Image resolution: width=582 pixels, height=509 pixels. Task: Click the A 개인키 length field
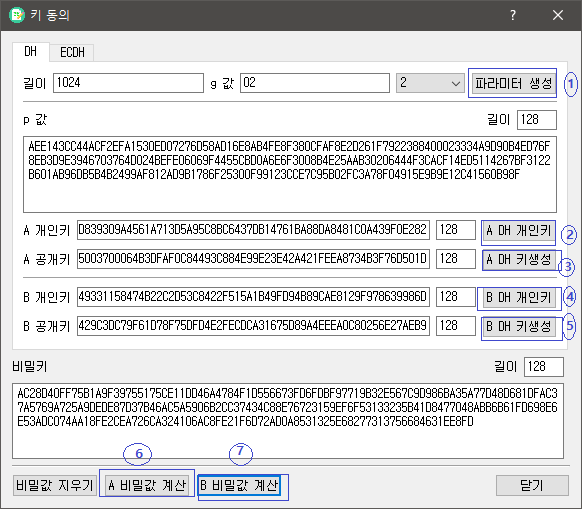[x=456, y=230]
